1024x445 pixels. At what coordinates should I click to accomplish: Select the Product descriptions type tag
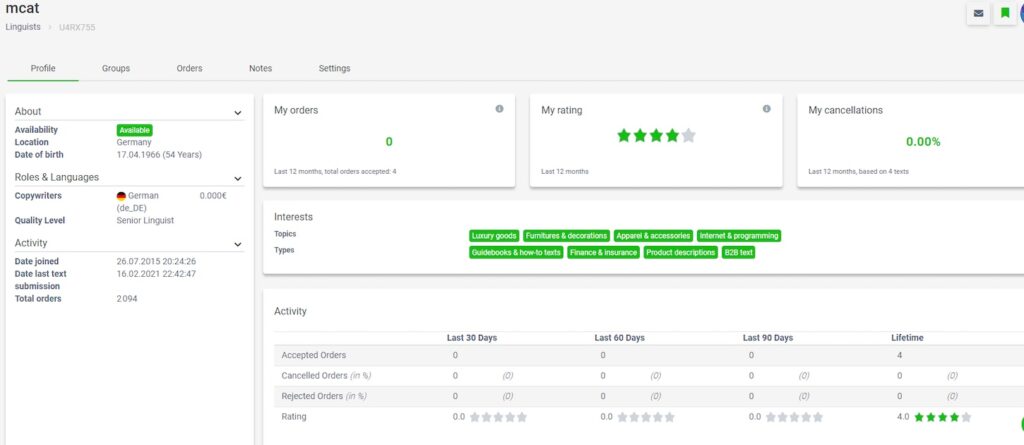680,253
